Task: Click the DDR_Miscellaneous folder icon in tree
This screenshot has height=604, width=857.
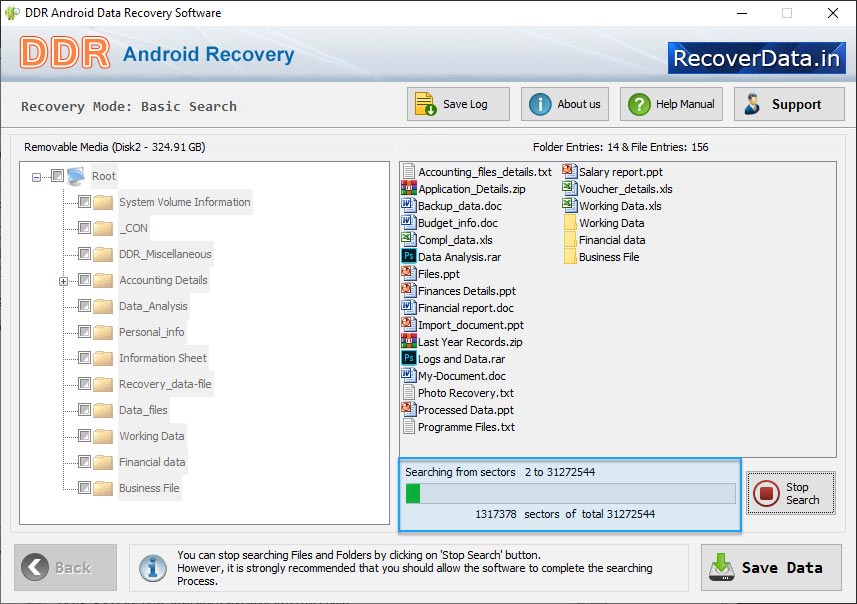Action: coord(103,254)
